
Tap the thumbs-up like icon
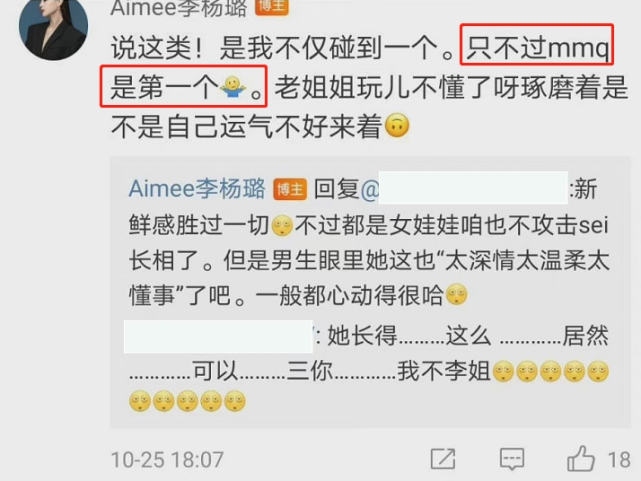(580, 459)
